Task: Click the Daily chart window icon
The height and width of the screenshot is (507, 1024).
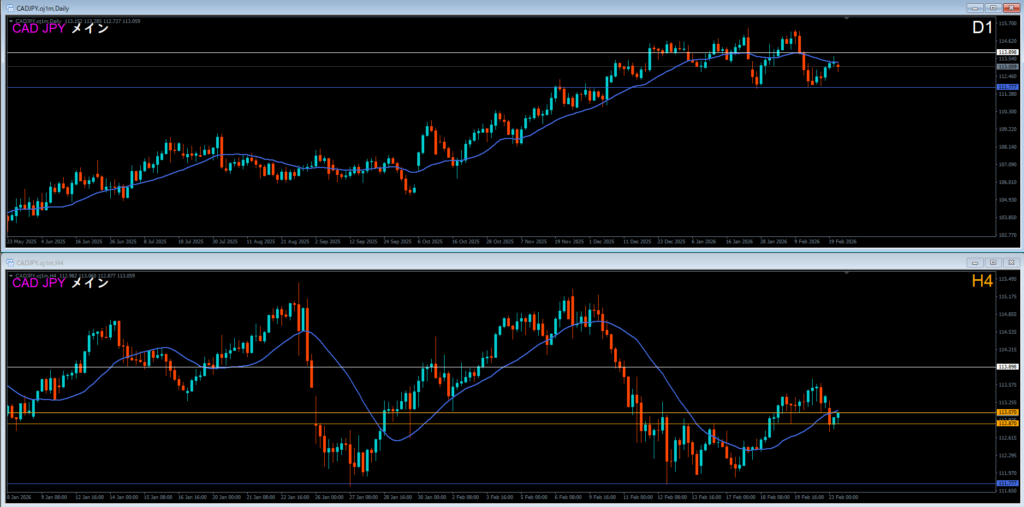Action: (8, 8)
